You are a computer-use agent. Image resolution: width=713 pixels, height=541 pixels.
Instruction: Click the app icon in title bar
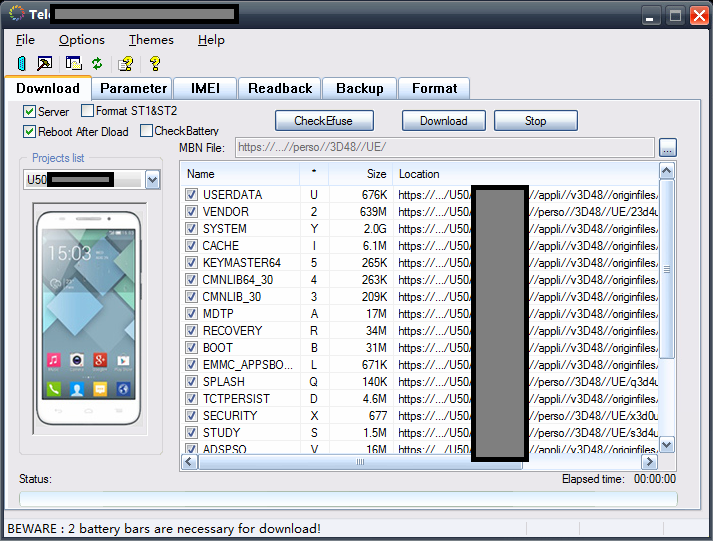click(17, 15)
